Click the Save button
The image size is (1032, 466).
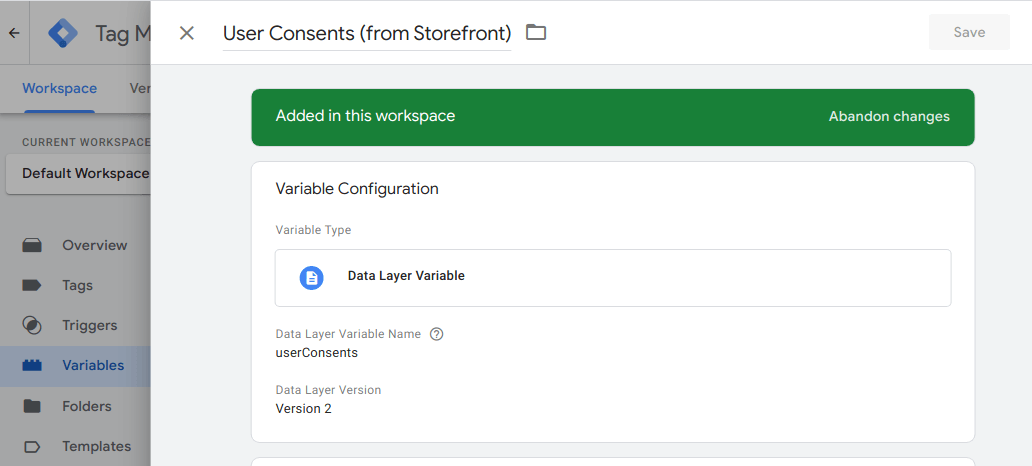969,32
